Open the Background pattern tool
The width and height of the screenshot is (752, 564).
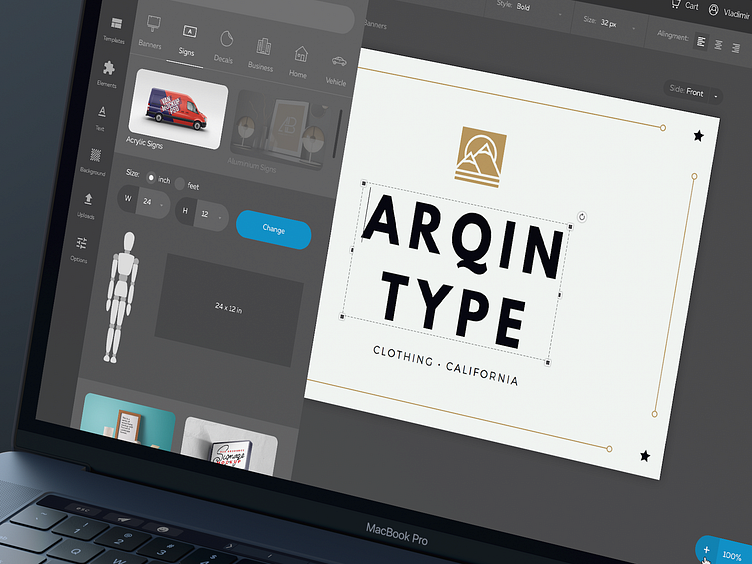94,158
